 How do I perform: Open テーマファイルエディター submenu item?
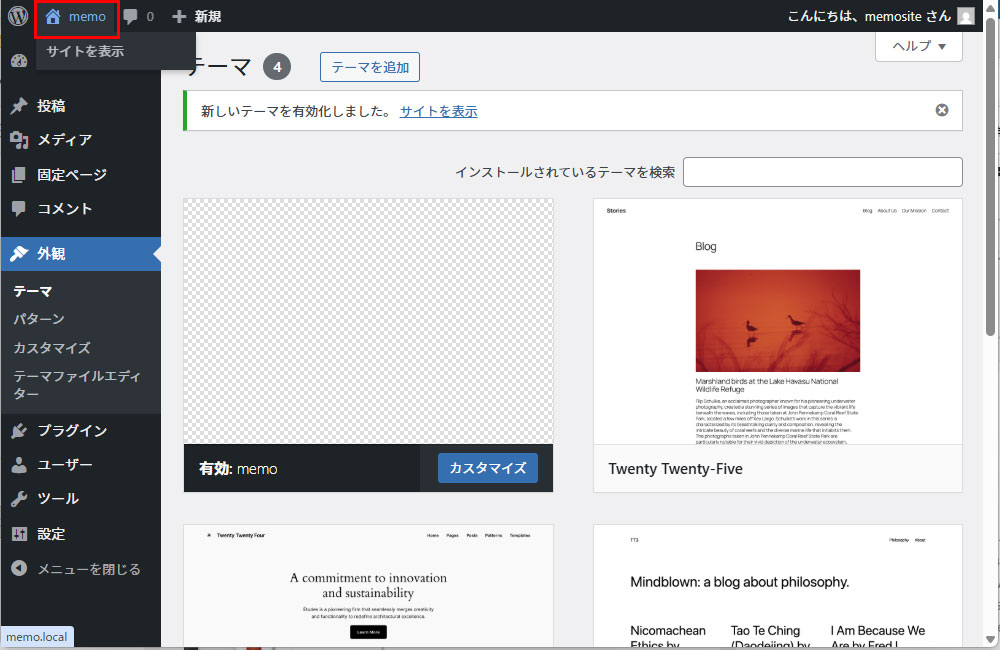tap(77, 385)
